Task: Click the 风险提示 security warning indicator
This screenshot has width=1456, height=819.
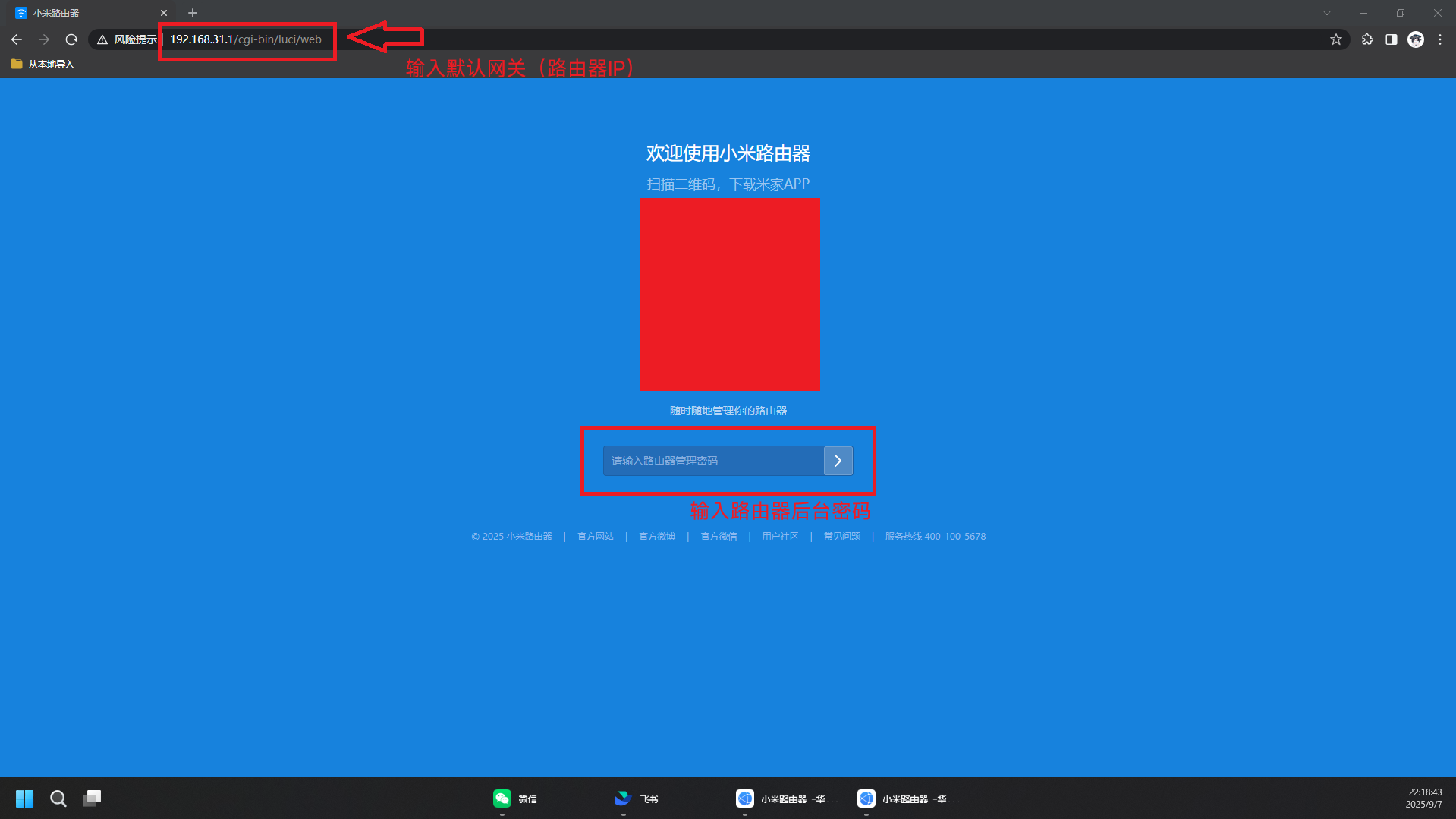Action: [x=127, y=39]
